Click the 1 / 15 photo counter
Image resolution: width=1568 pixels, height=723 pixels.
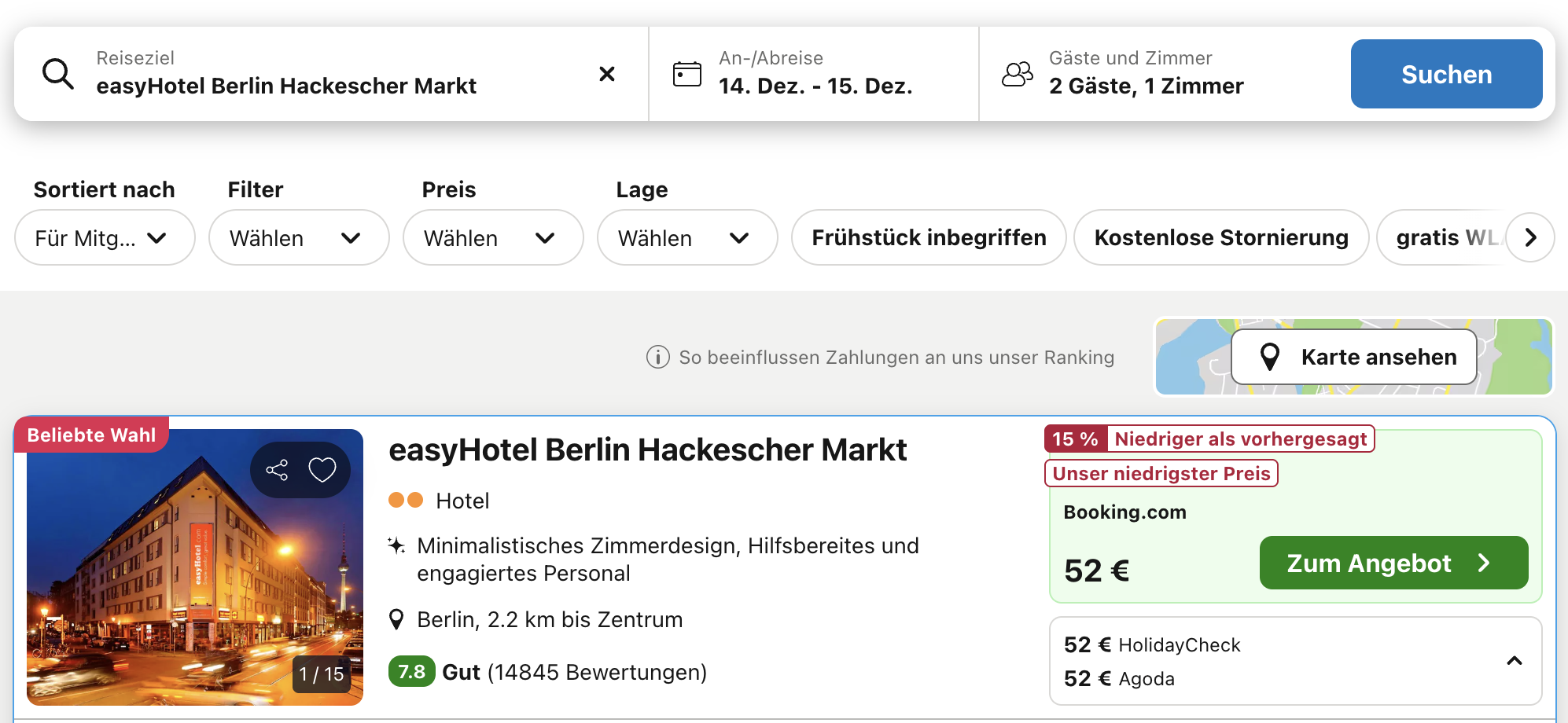(x=321, y=674)
